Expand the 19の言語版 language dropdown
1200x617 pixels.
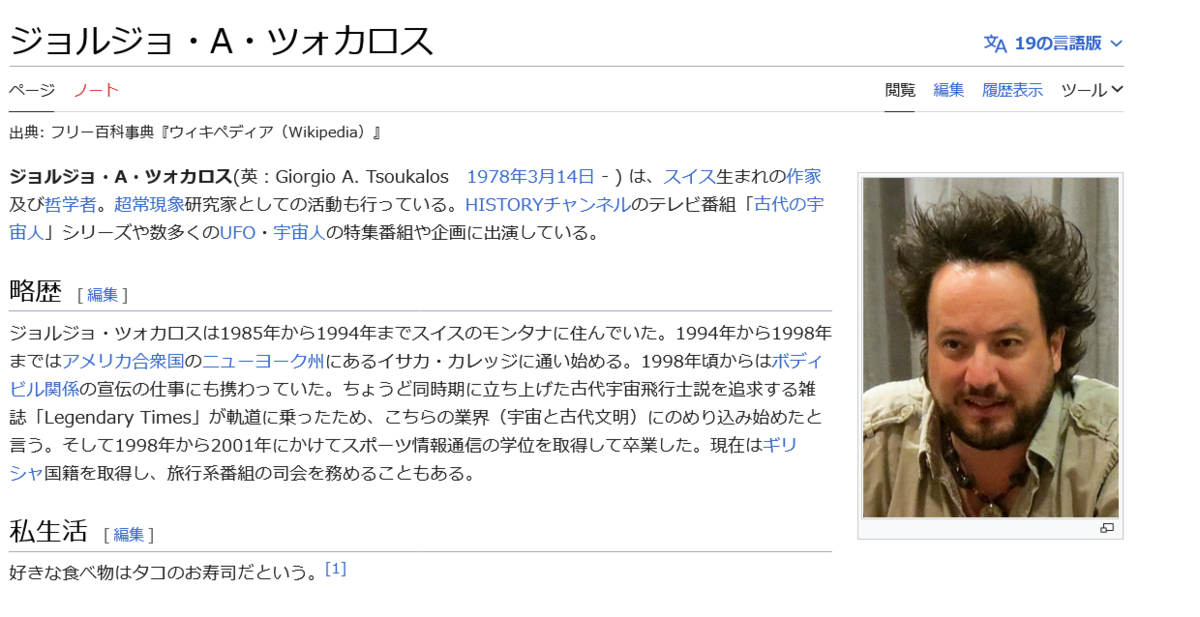(1054, 43)
